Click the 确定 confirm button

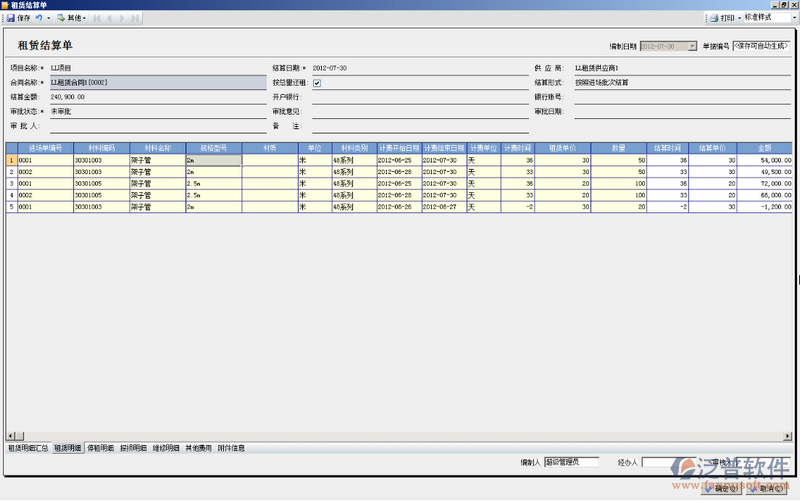tap(726, 489)
